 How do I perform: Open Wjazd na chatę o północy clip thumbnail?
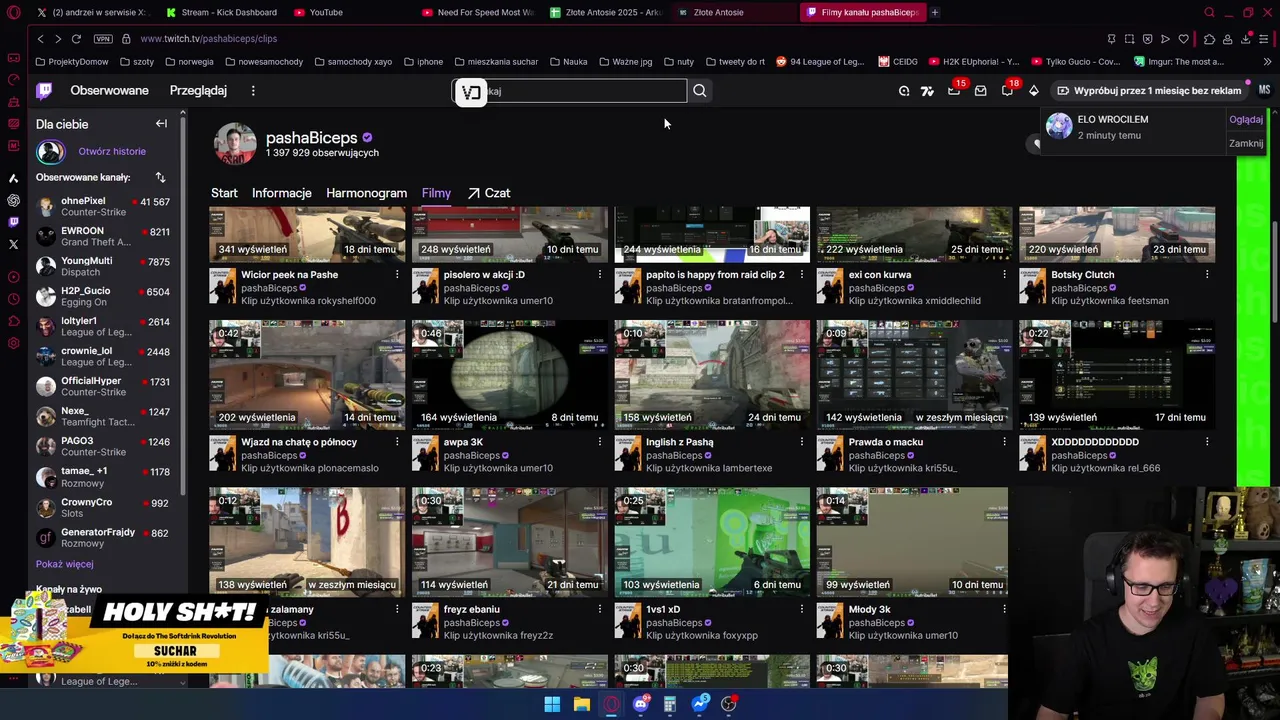click(x=307, y=374)
